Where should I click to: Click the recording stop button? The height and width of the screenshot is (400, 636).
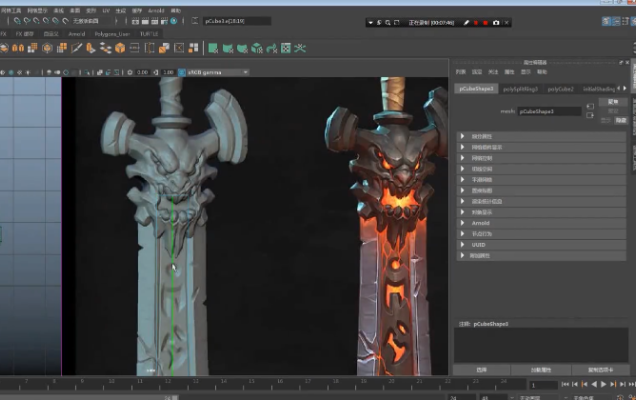(x=486, y=22)
